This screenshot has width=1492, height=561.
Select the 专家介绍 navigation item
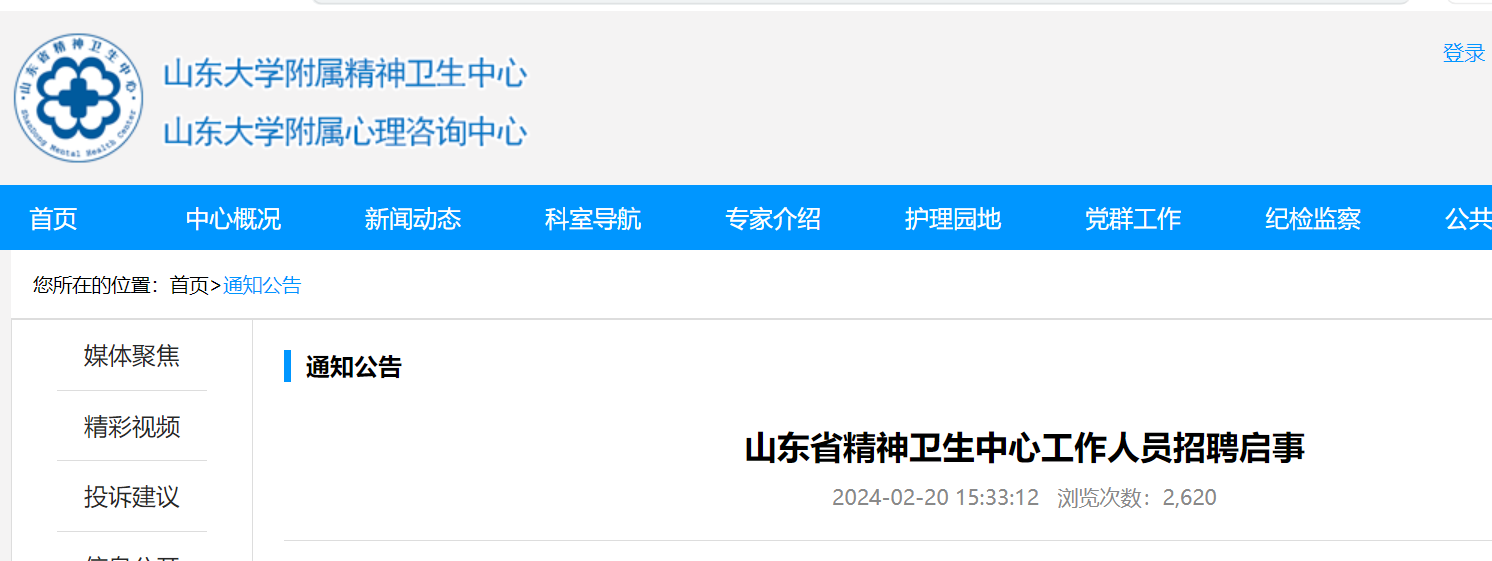point(773,219)
